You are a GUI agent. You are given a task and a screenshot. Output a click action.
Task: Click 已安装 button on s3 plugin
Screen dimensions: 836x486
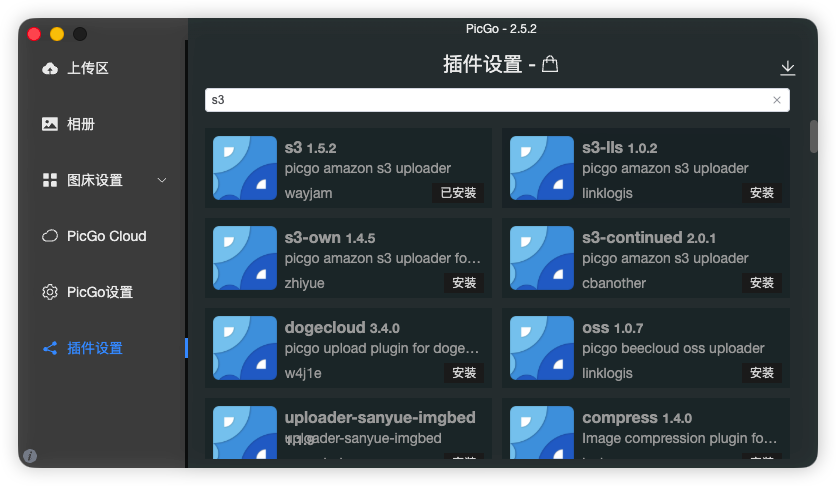458,193
